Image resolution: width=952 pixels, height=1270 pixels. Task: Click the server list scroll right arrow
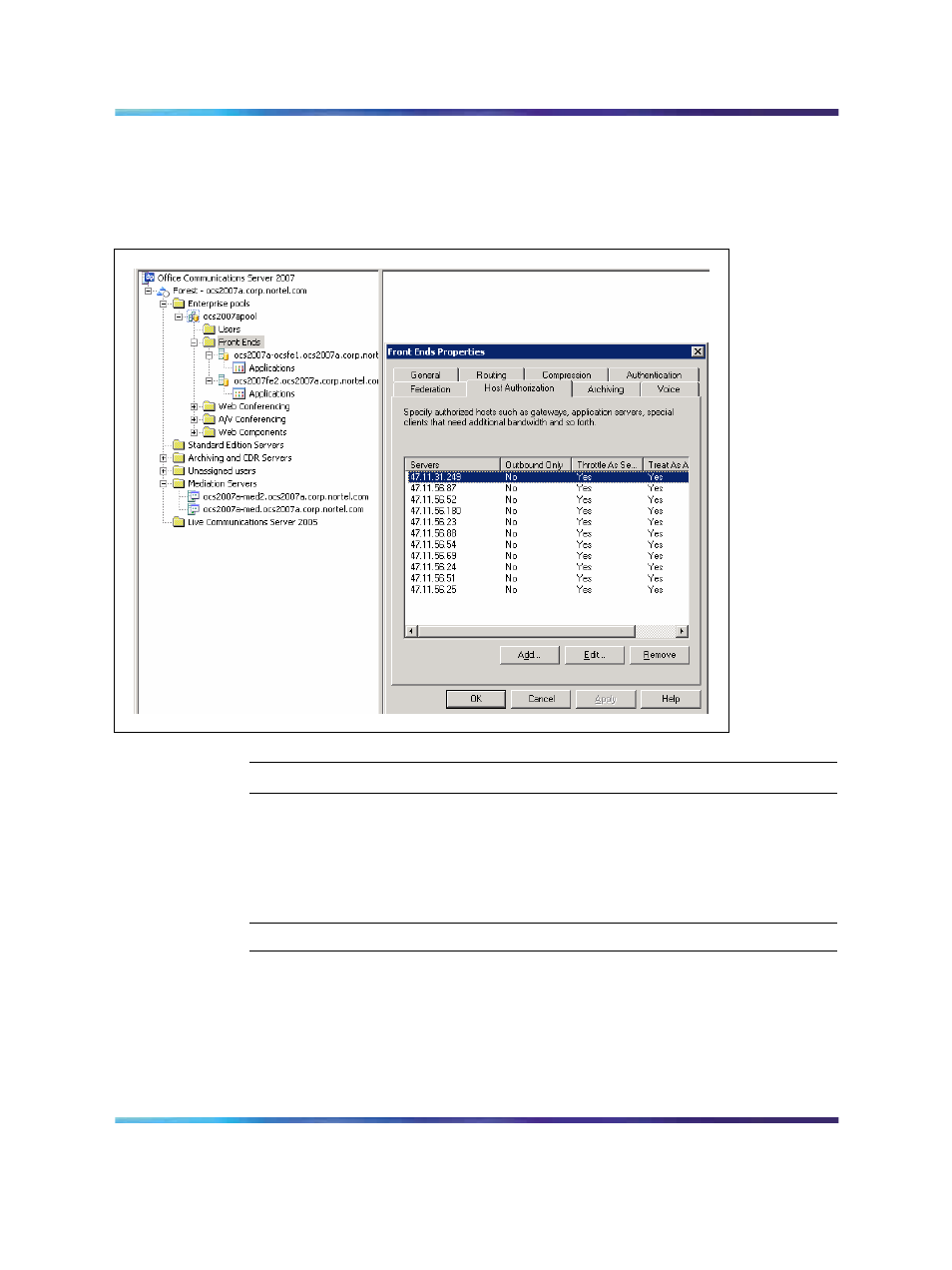[683, 631]
